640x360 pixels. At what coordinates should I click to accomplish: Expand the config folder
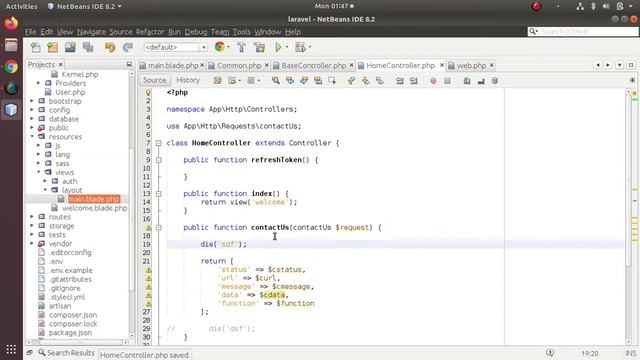click(32, 110)
